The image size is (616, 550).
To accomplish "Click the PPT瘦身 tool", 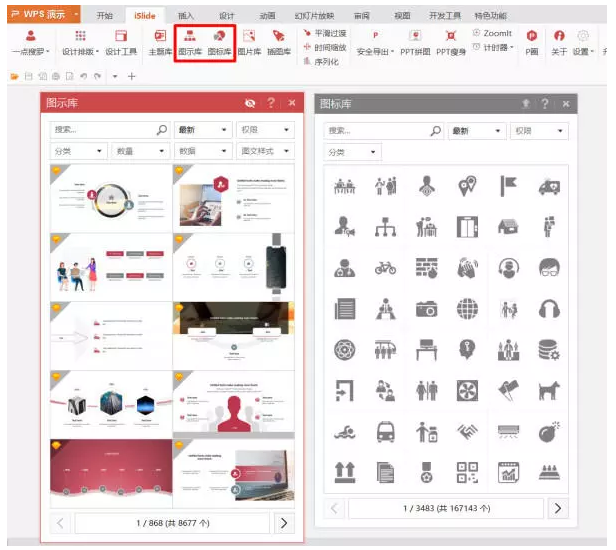I will (451, 43).
